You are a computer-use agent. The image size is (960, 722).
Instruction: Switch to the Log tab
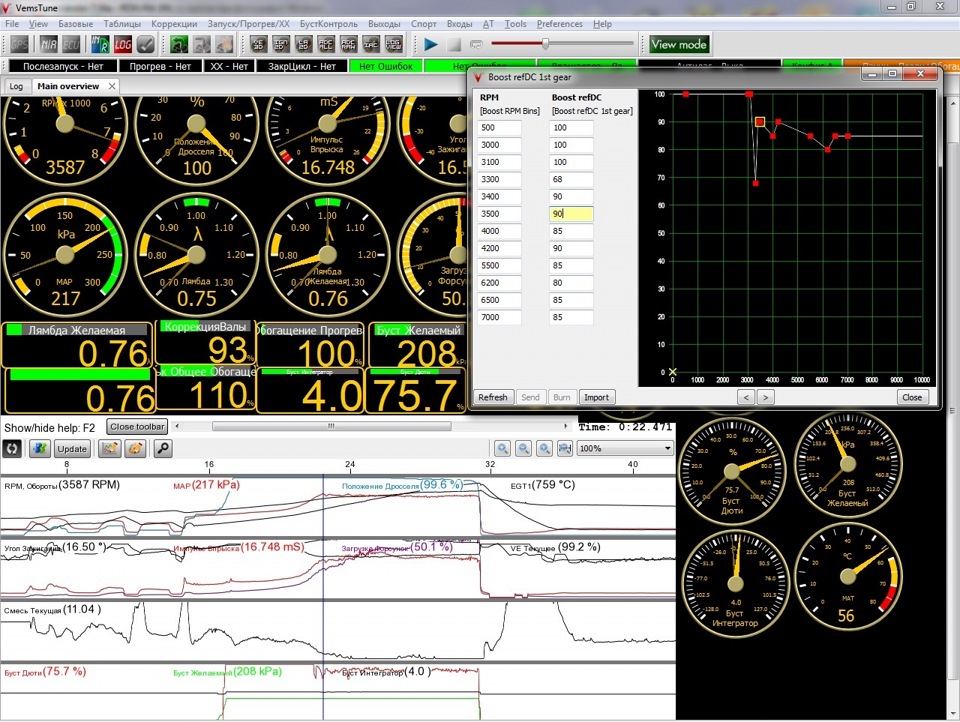pyautogui.click(x=16, y=86)
